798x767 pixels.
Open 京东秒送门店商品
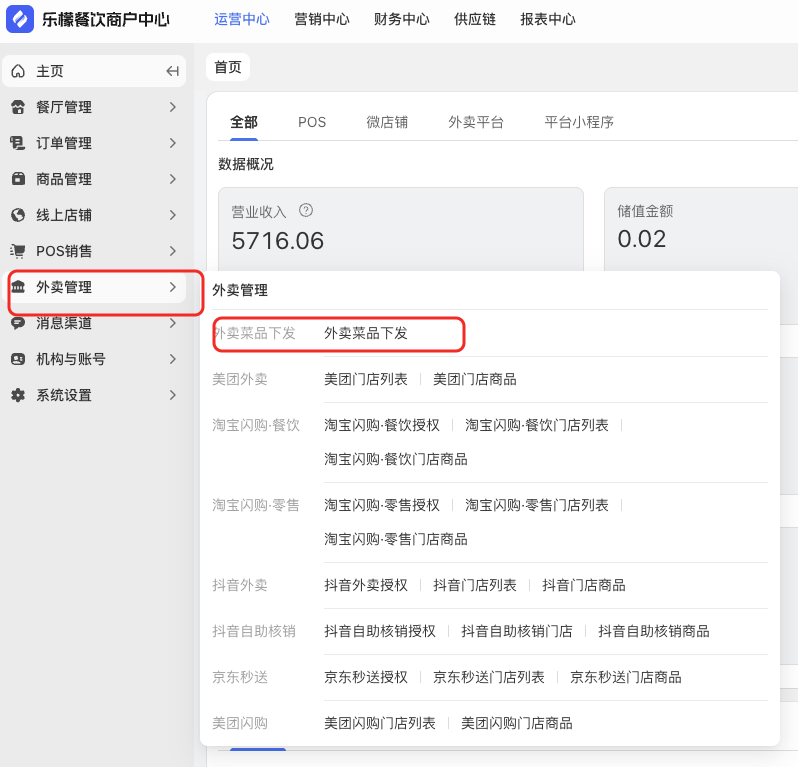click(625, 677)
